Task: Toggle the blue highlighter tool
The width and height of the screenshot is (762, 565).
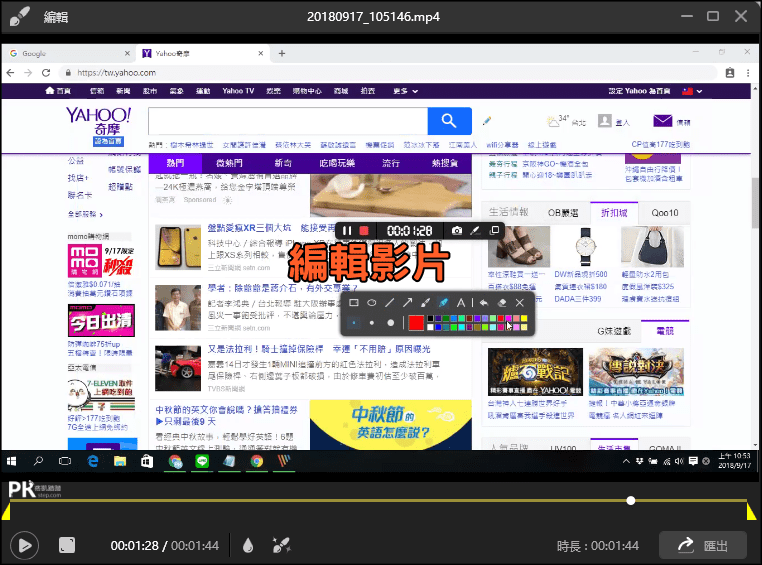Action: click(x=443, y=303)
